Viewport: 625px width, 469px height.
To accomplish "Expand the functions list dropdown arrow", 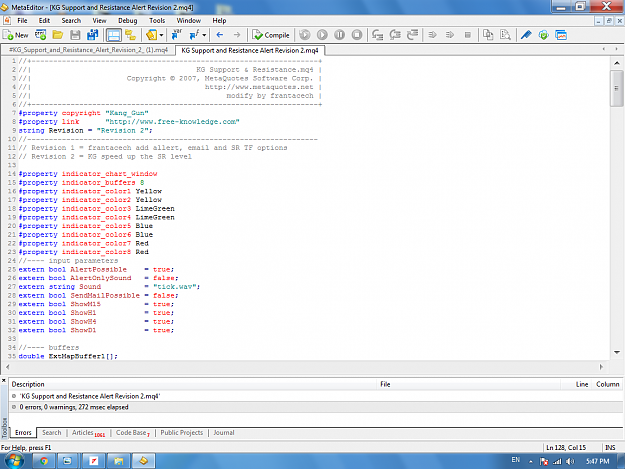I will pyautogui.click(x=204, y=35).
